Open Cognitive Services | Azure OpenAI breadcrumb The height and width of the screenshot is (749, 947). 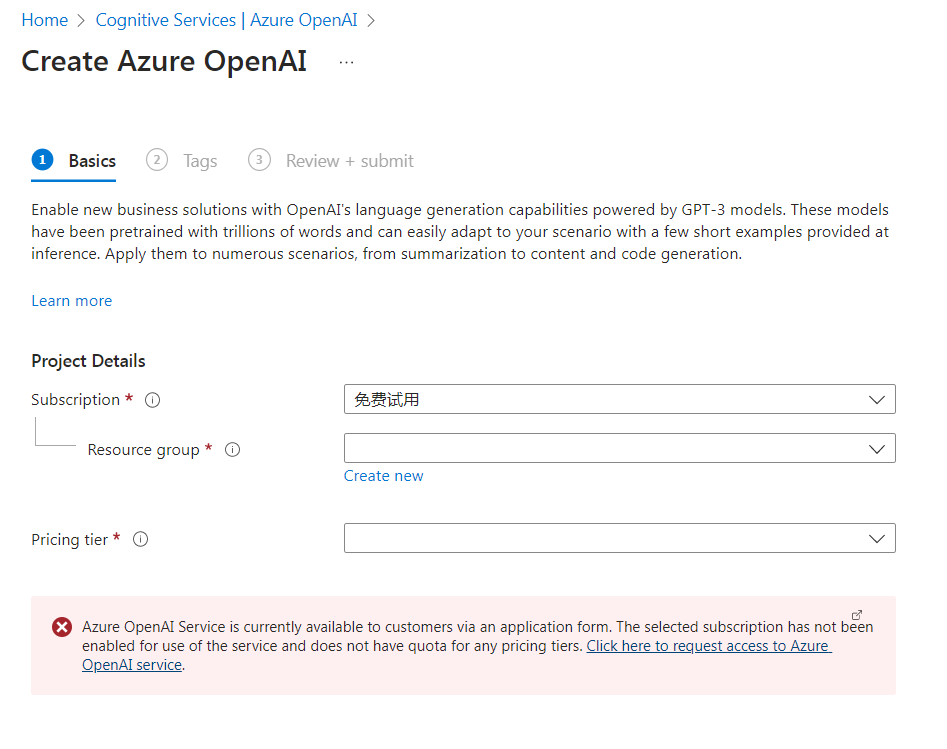tap(226, 20)
